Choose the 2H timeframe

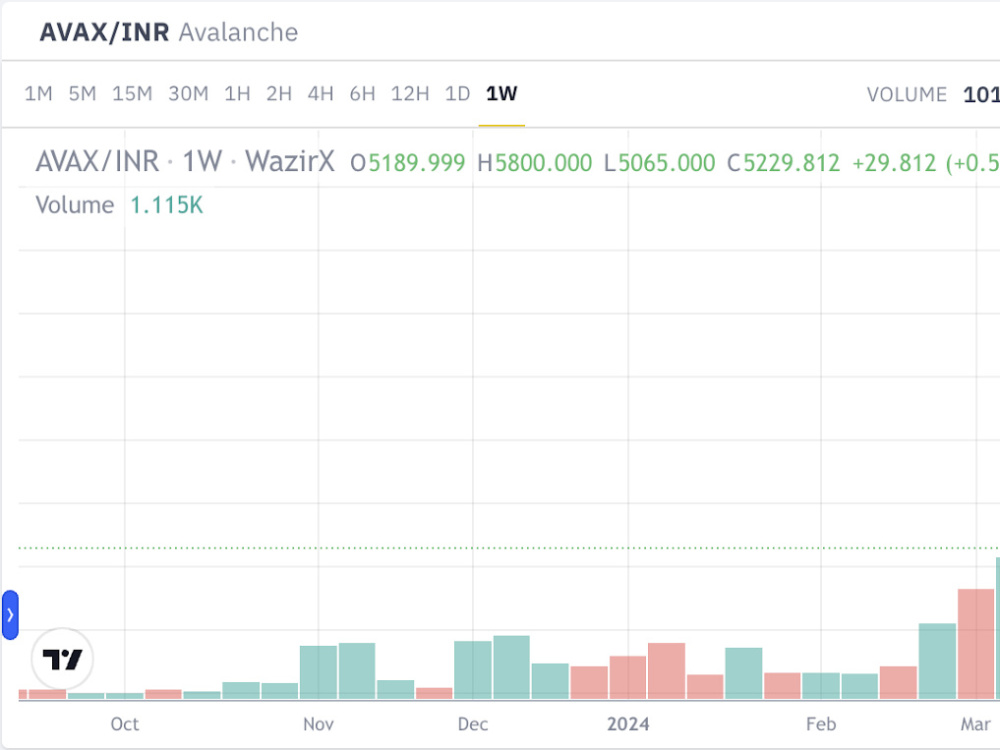279,94
